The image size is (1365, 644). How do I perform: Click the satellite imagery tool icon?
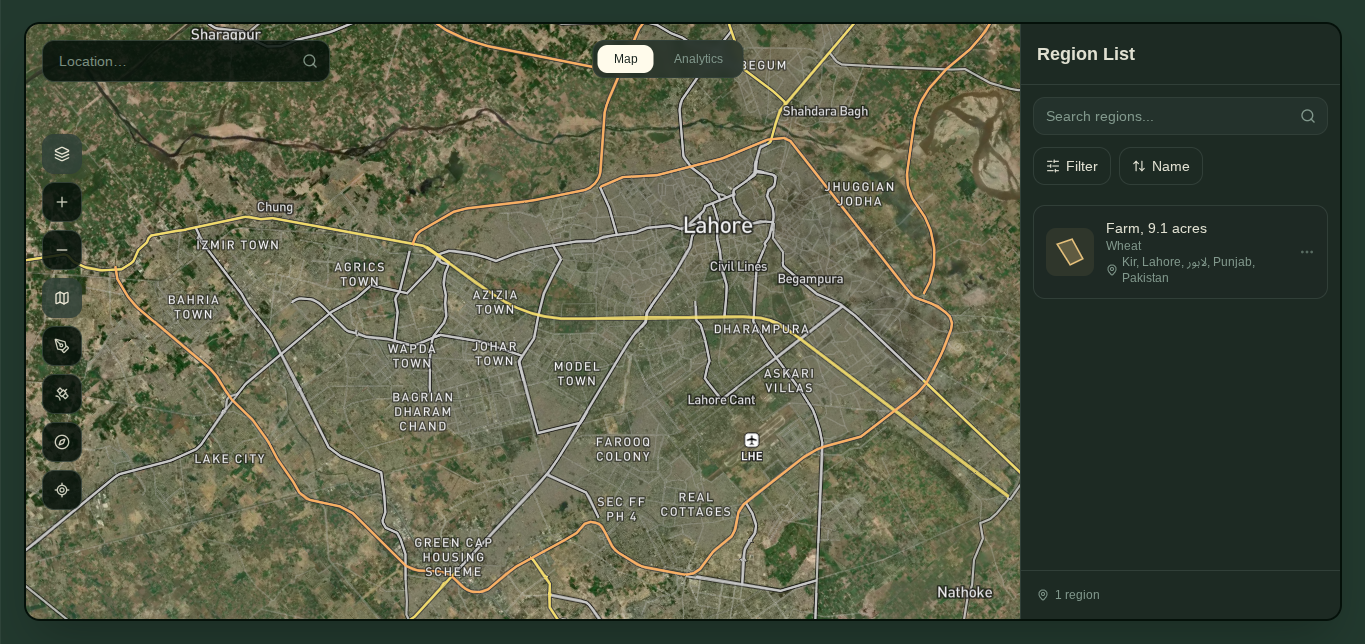(x=62, y=394)
